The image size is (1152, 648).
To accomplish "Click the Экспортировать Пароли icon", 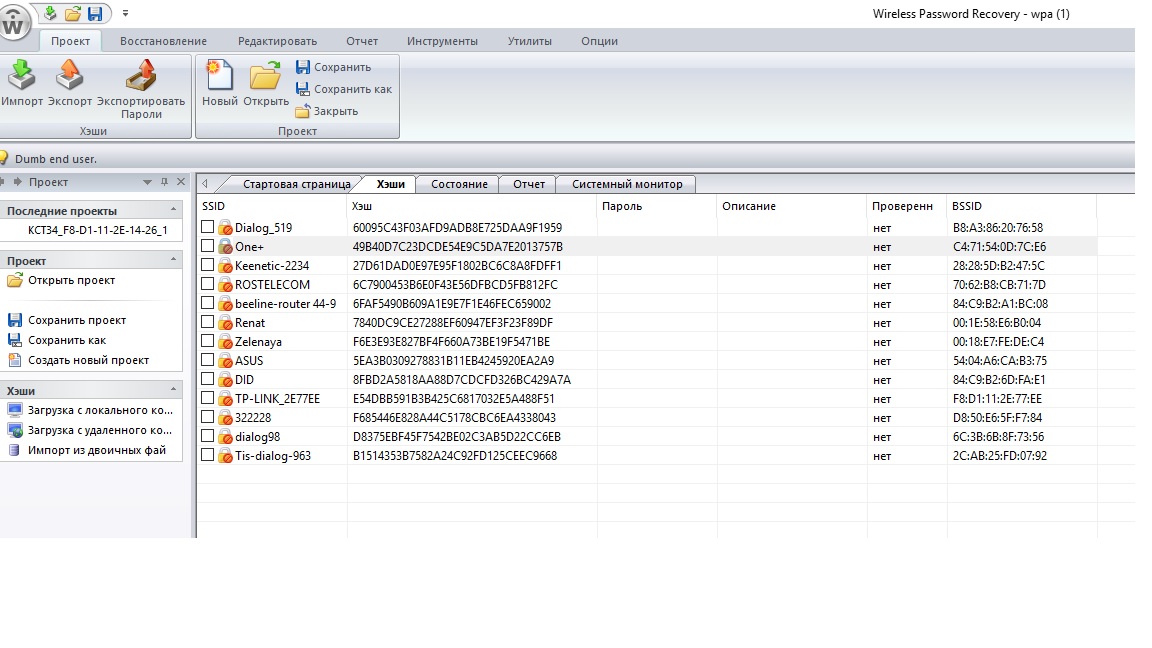I will click(141, 77).
